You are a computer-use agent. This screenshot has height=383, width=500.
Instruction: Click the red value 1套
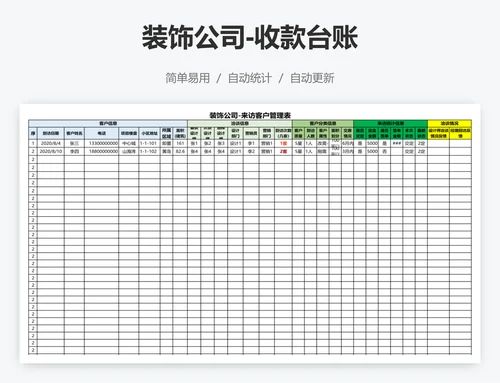(283, 143)
